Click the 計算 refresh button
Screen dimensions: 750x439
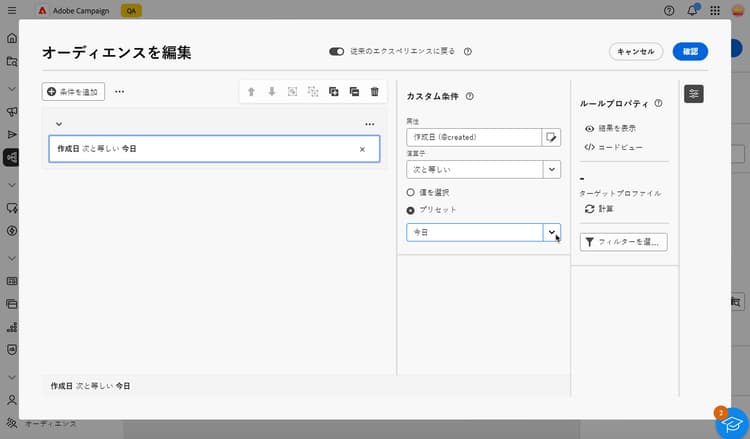point(599,209)
